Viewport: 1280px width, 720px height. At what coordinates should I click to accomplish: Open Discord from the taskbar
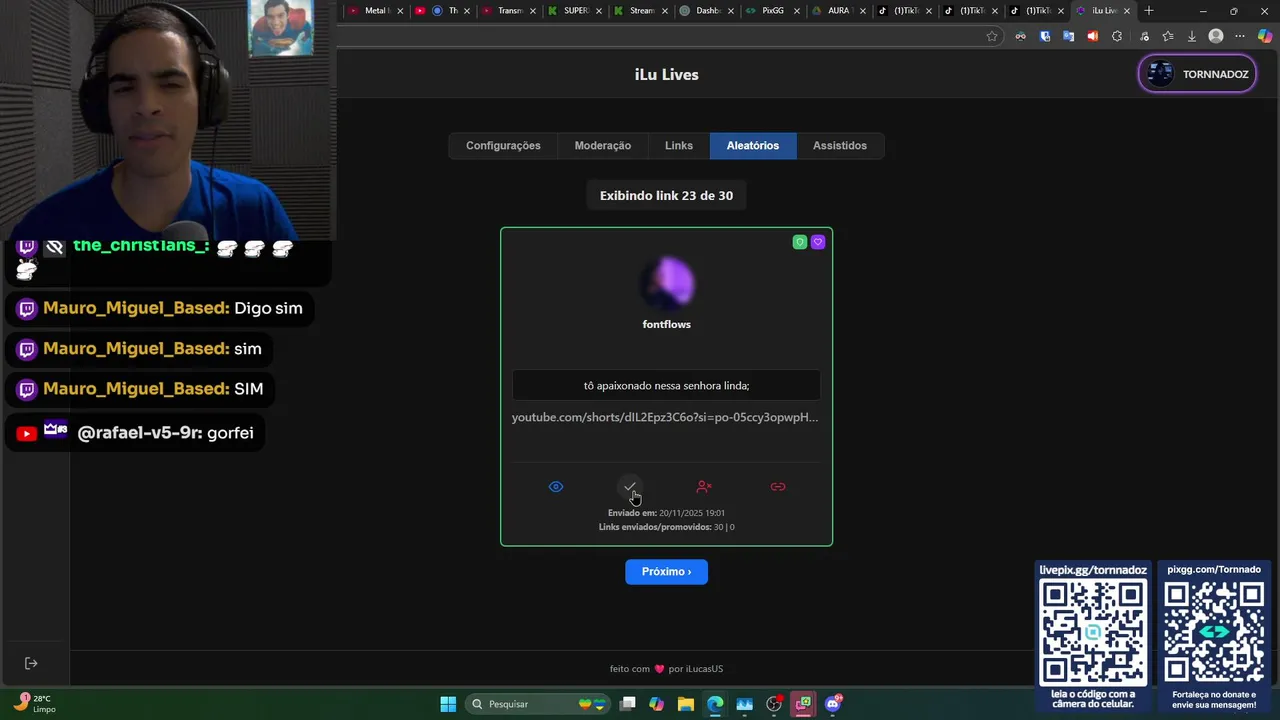tap(833, 704)
